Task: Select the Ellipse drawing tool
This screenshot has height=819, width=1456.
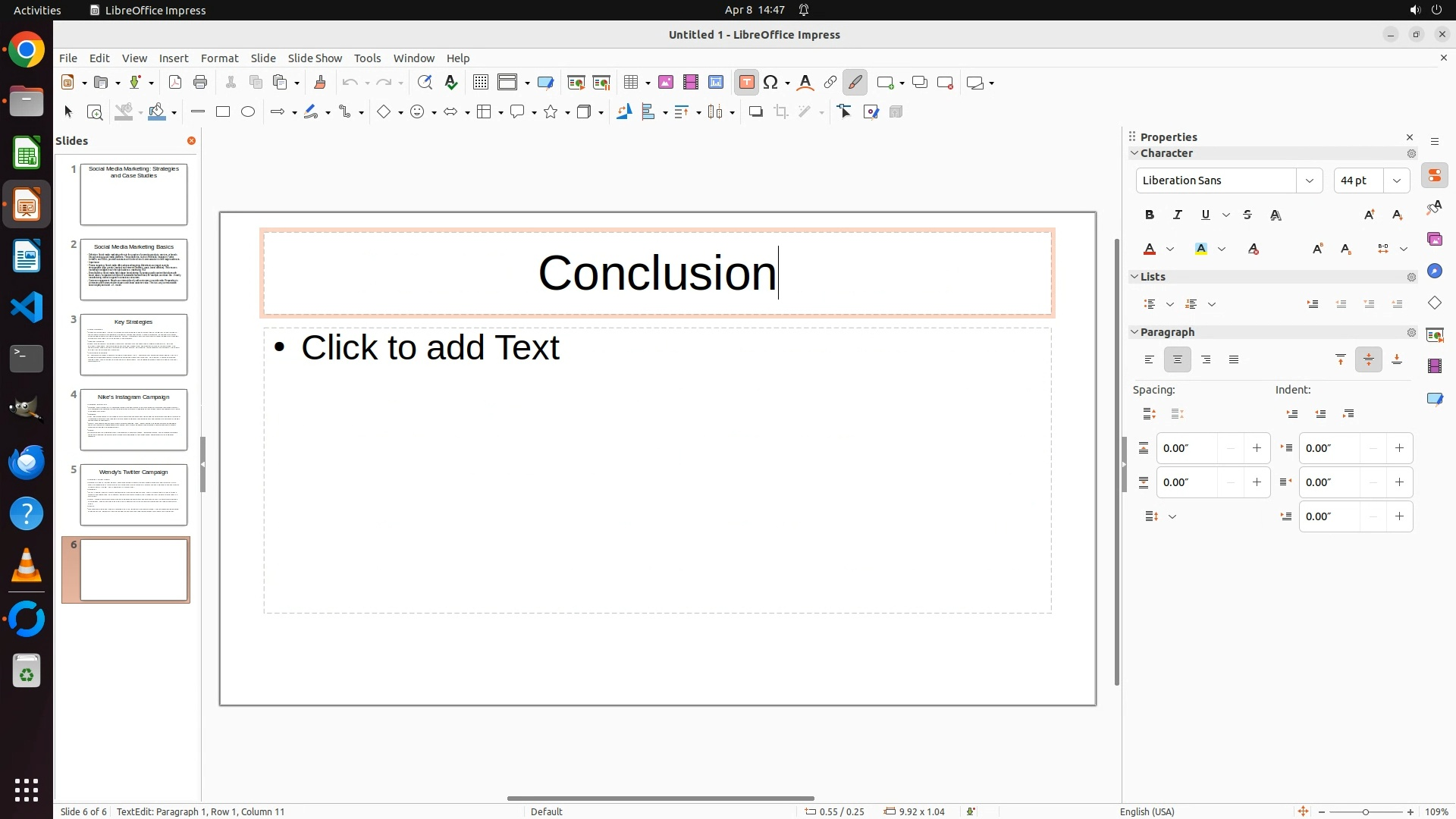Action: click(x=248, y=112)
